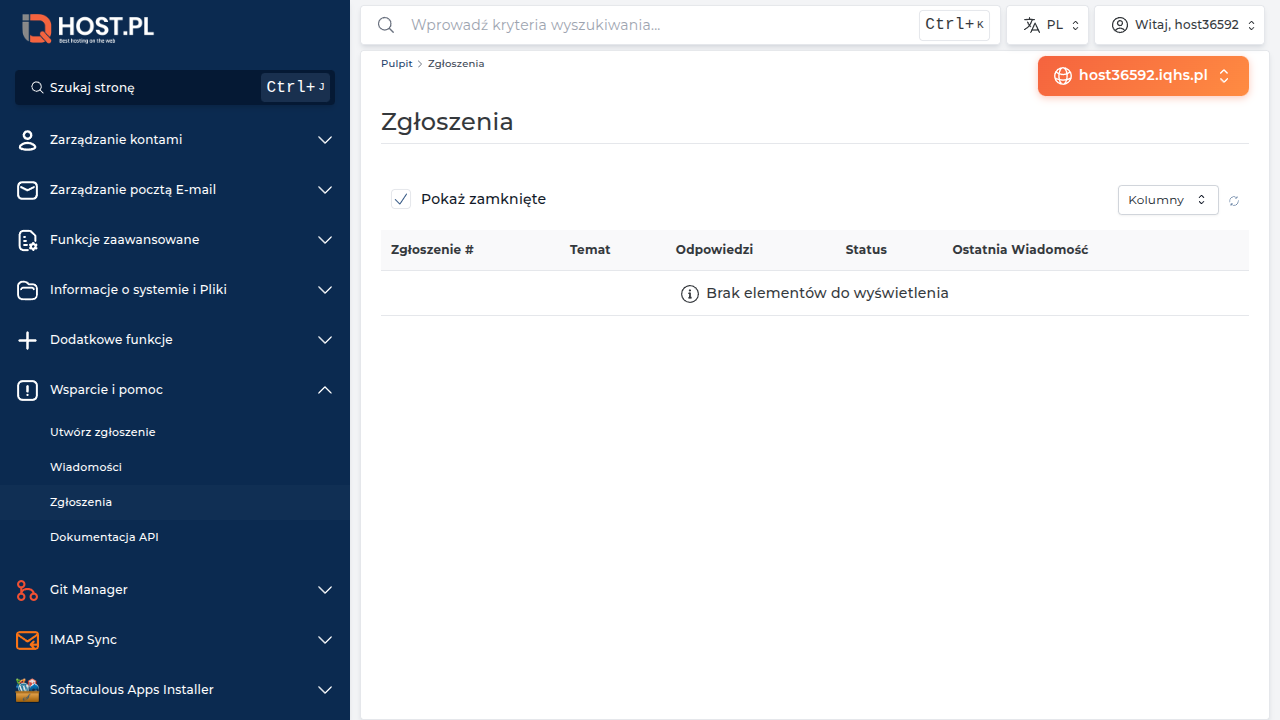Click the Ctrl+J shortcut badge
Viewport: 1280px width, 720px height.
pos(296,88)
